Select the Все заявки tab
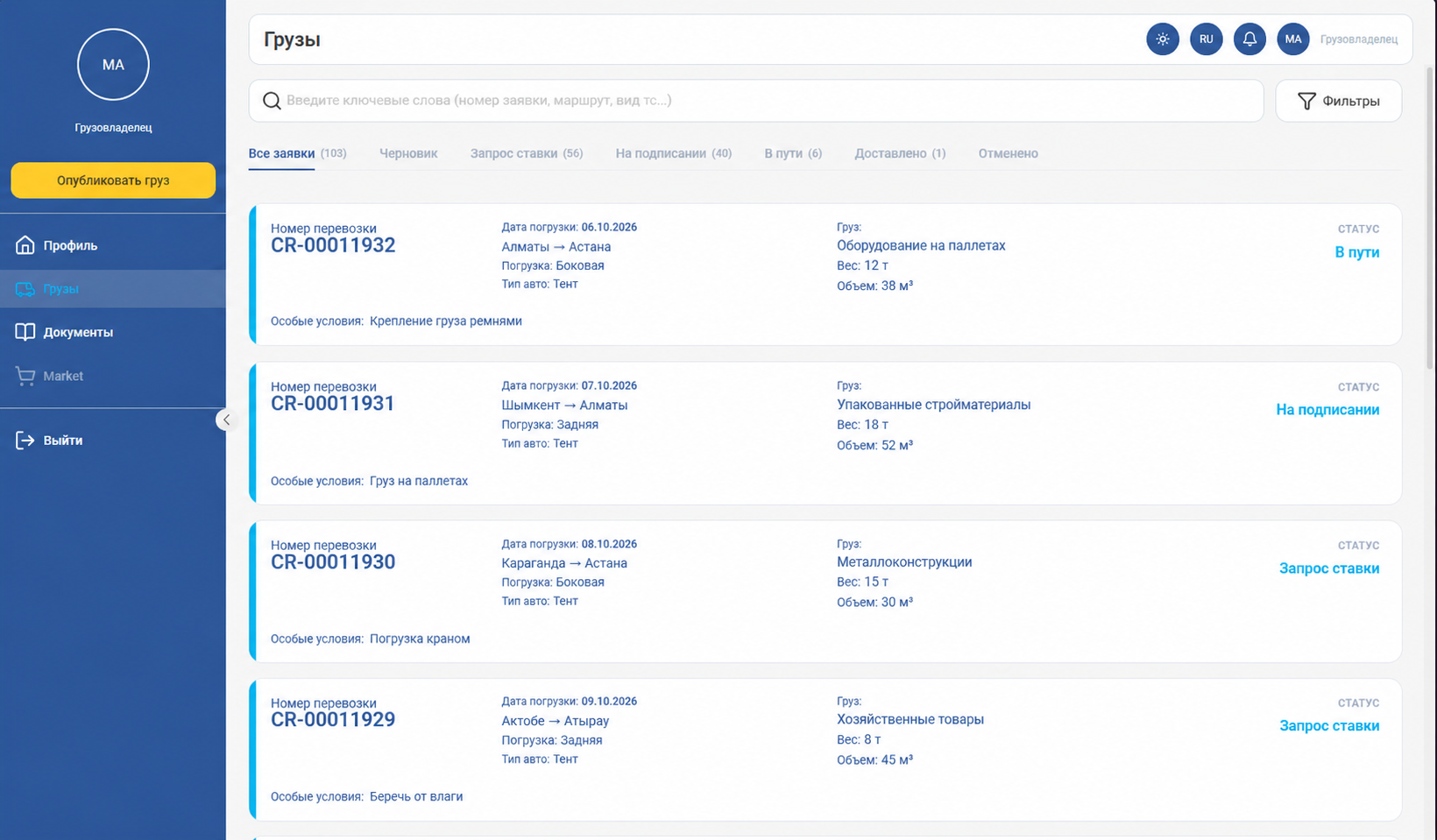Screen dimensions: 1437x840 click(x=297, y=153)
